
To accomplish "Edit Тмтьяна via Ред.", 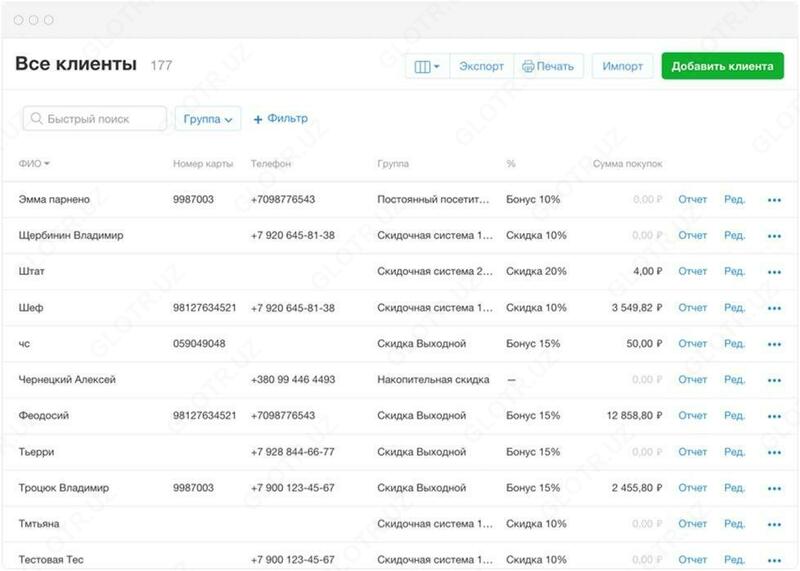I will 734,524.
